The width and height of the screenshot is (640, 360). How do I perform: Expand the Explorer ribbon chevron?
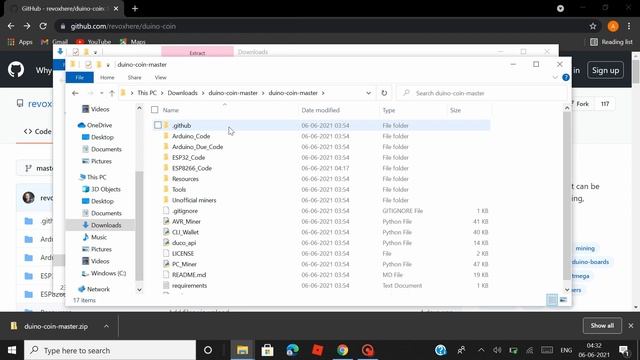(x=555, y=77)
